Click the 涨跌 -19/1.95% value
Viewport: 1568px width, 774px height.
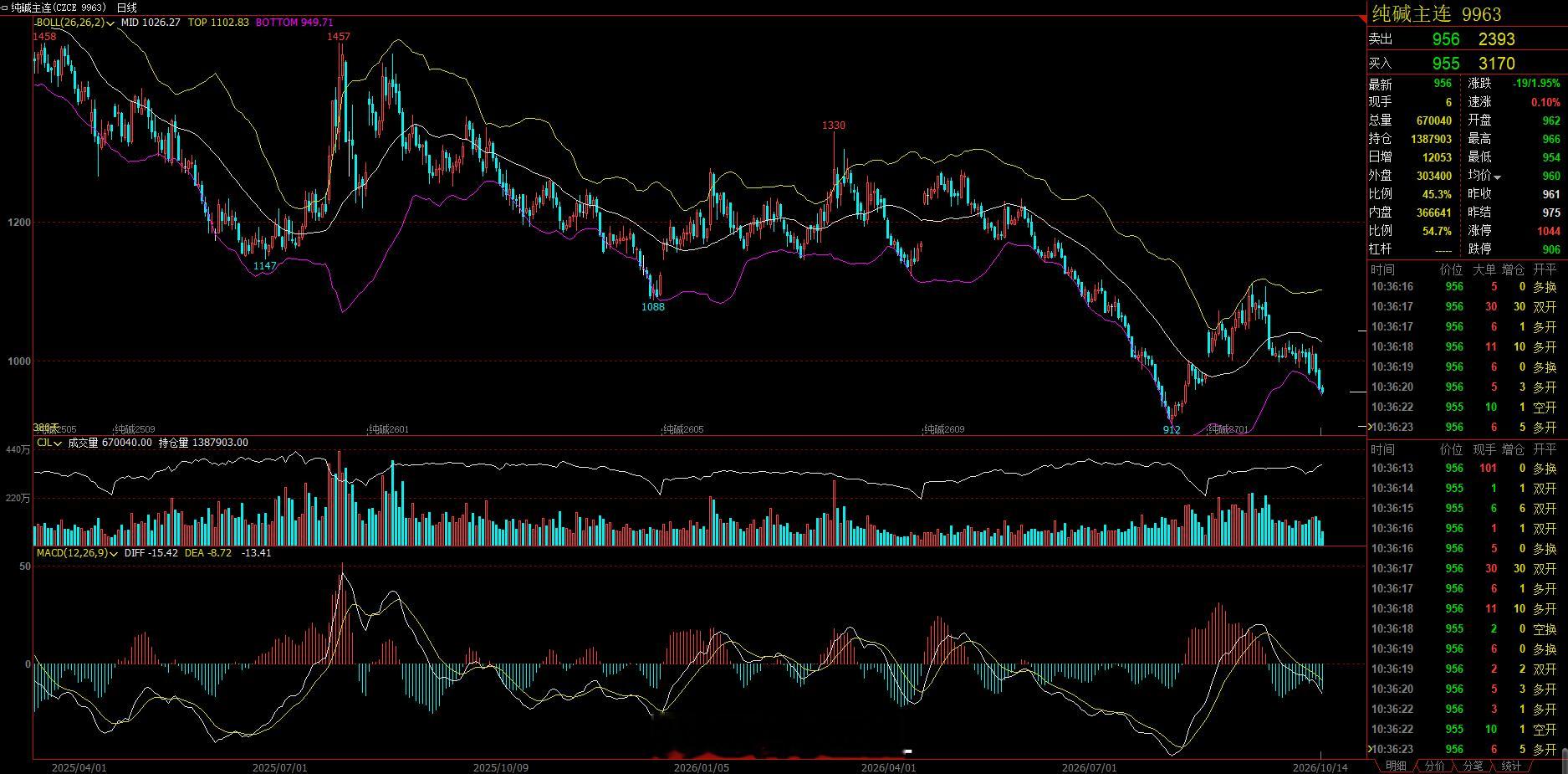(1536, 84)
